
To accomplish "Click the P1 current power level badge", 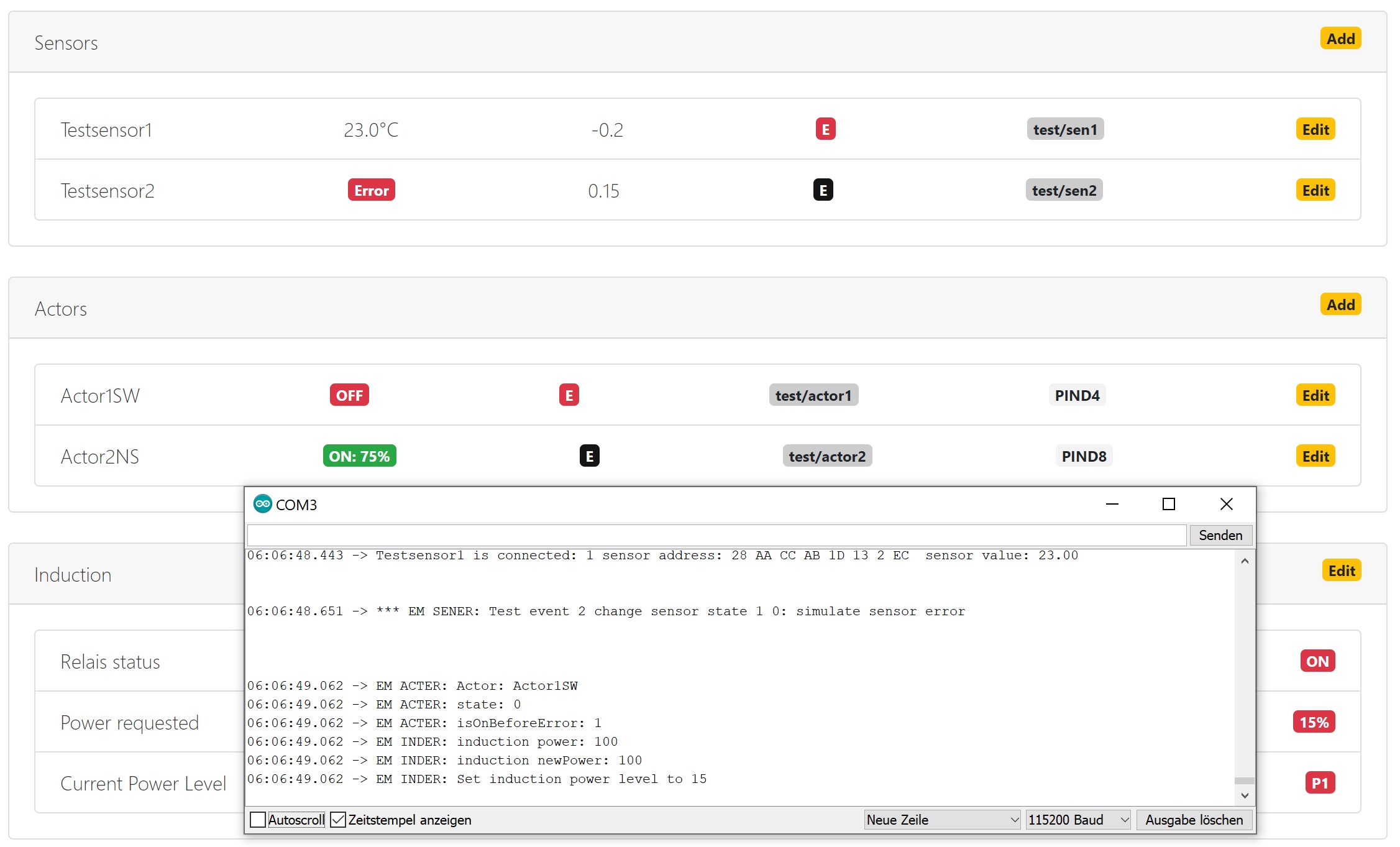I will point(1319,783).
